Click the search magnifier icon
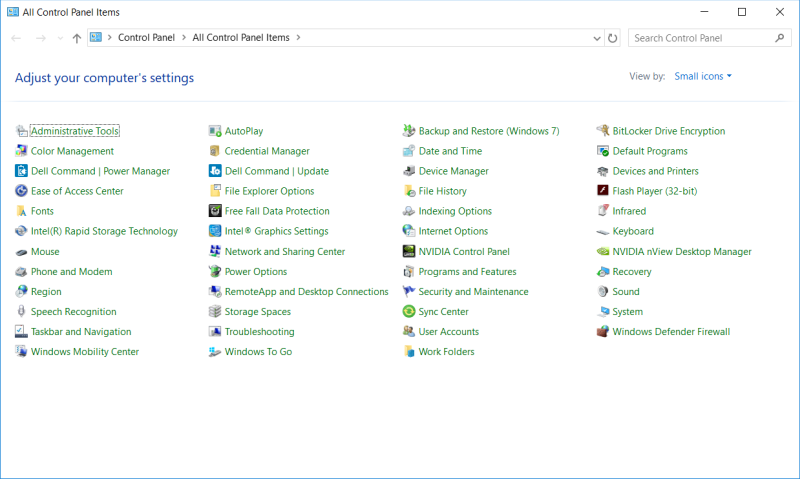The height and width of the screenshot is (479, 800). pos(779,38)
